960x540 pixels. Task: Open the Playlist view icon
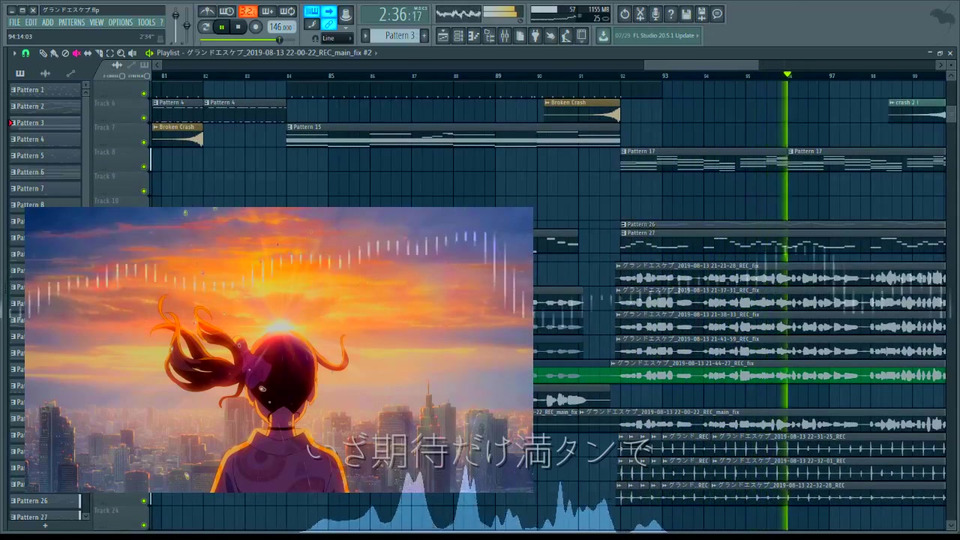click(443, 36)
